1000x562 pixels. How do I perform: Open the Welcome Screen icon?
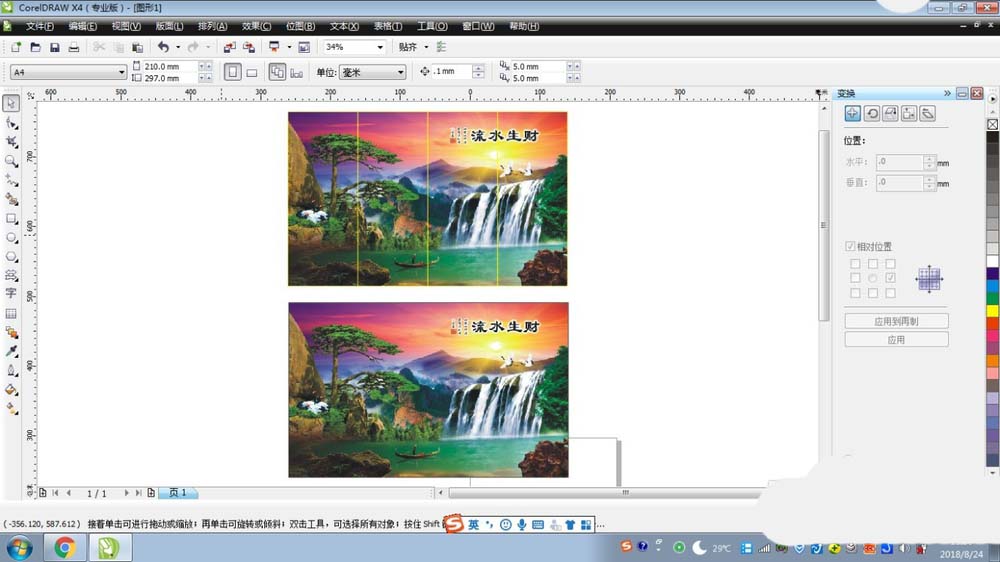(x=304, y=47)
